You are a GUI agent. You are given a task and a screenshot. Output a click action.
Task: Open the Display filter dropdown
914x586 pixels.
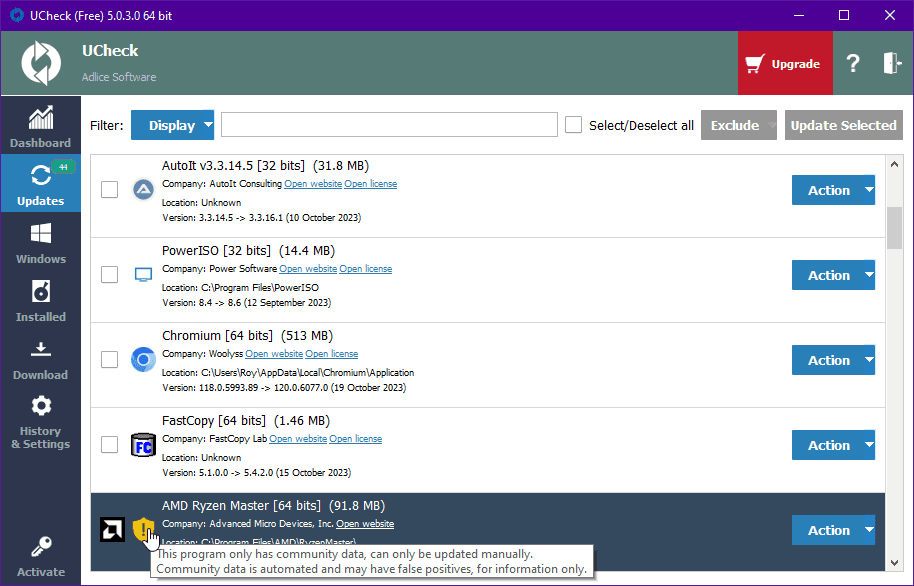click(172, 125)
